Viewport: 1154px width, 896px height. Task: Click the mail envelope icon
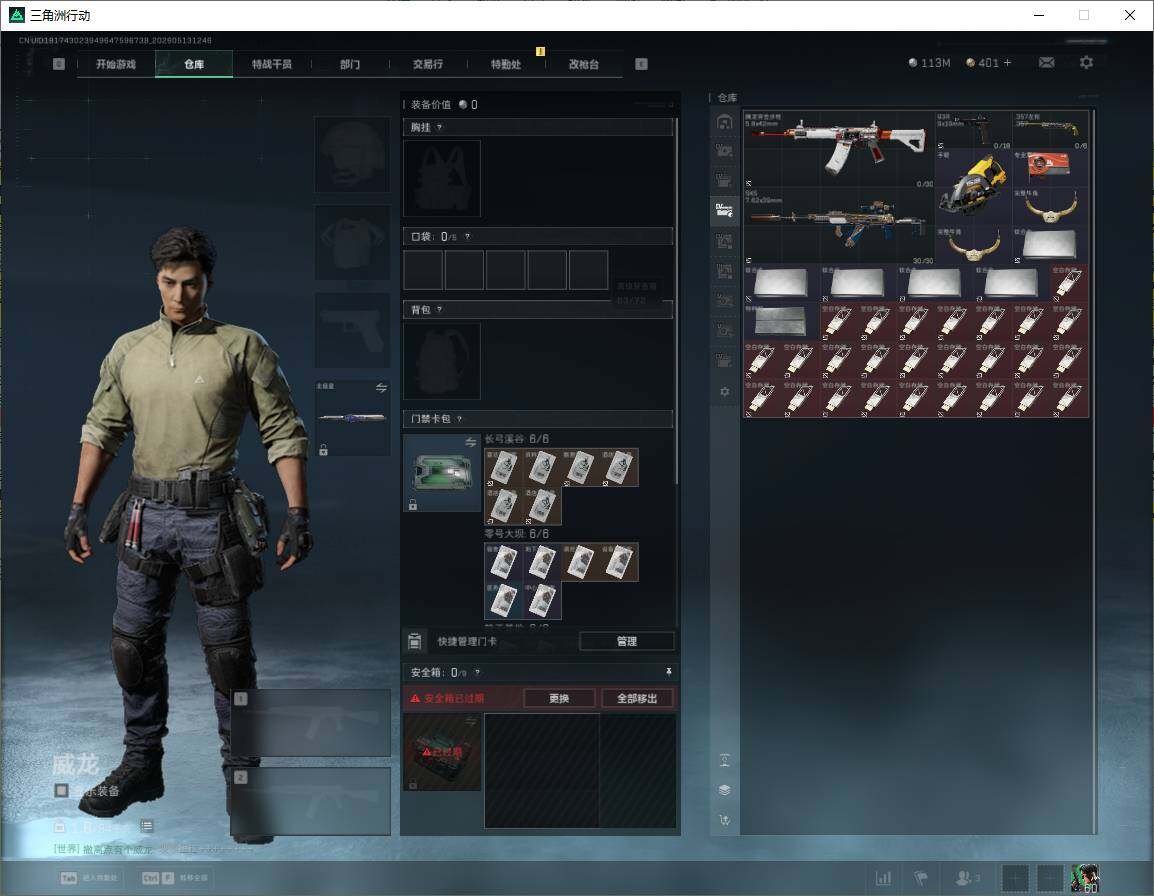(1047, 63)
